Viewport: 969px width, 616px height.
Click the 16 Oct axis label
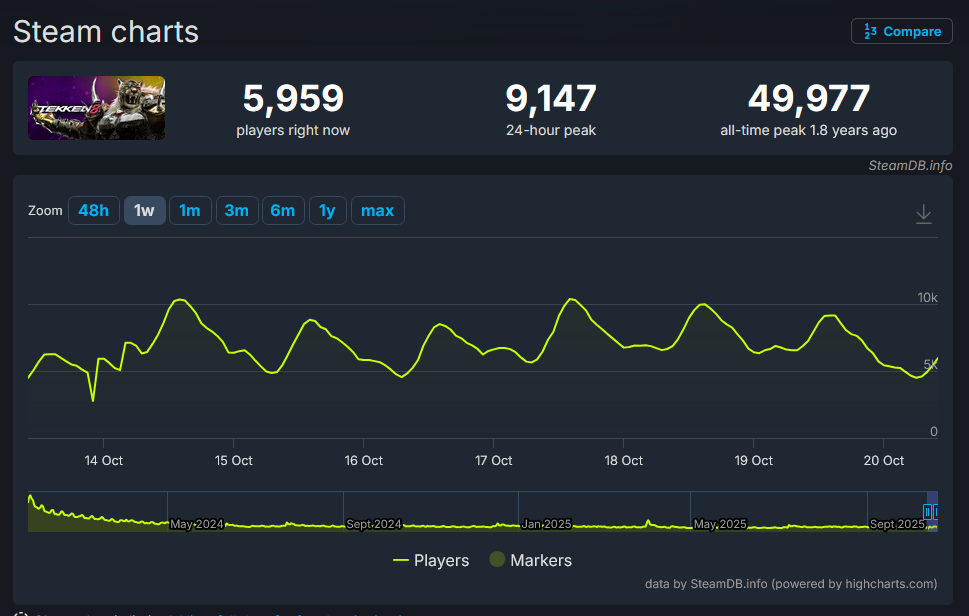(363, 460)
